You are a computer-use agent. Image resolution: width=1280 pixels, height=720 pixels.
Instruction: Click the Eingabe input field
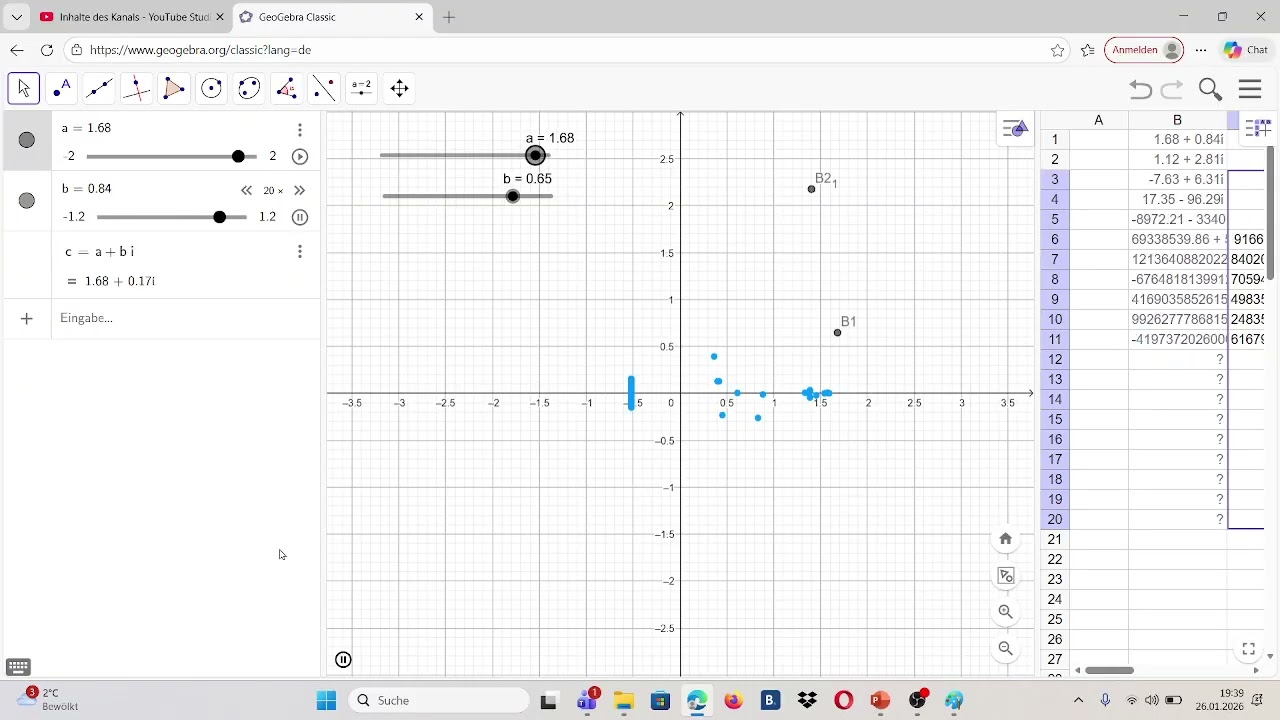186,318
